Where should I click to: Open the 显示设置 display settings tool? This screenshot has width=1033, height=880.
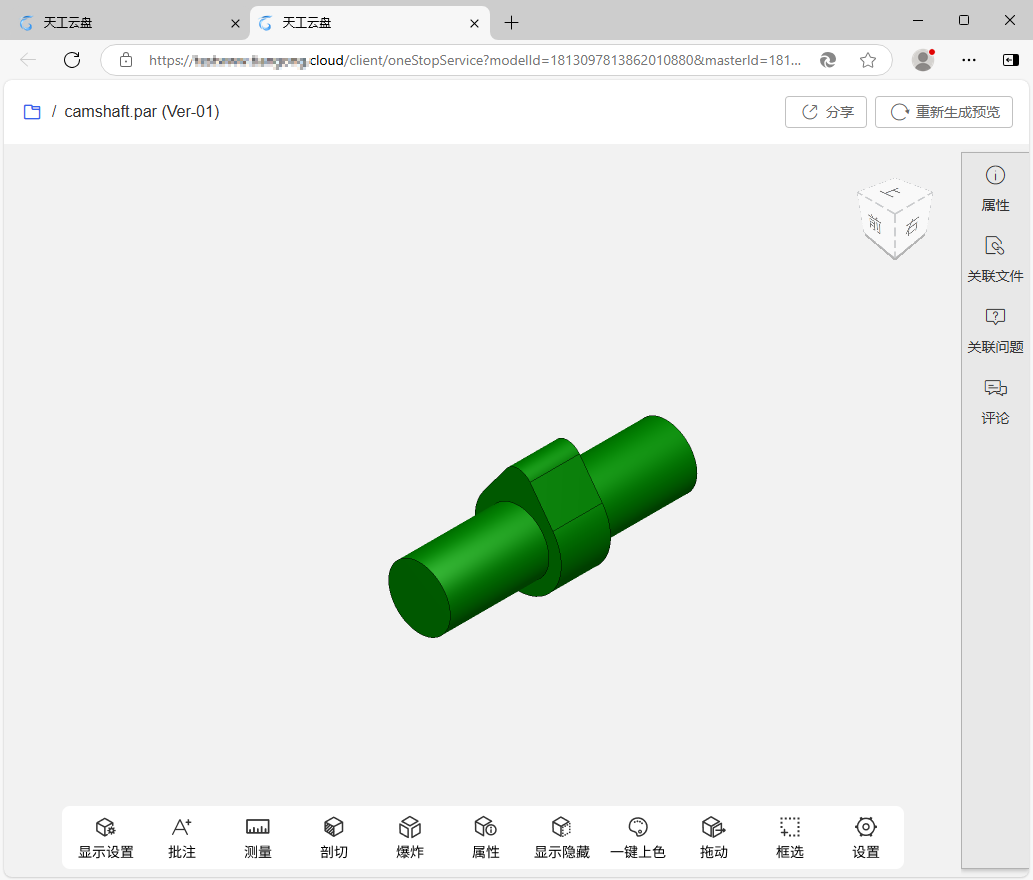(105, 838)
